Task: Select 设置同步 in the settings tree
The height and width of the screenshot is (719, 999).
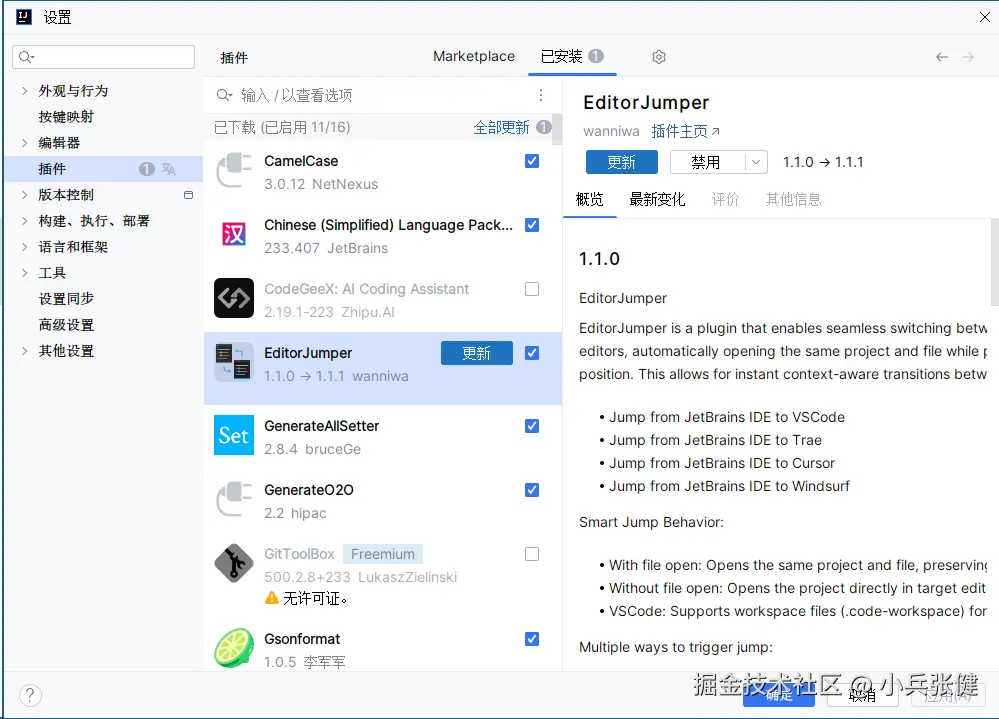Action: pyautogui.click(x=66, y=299)
